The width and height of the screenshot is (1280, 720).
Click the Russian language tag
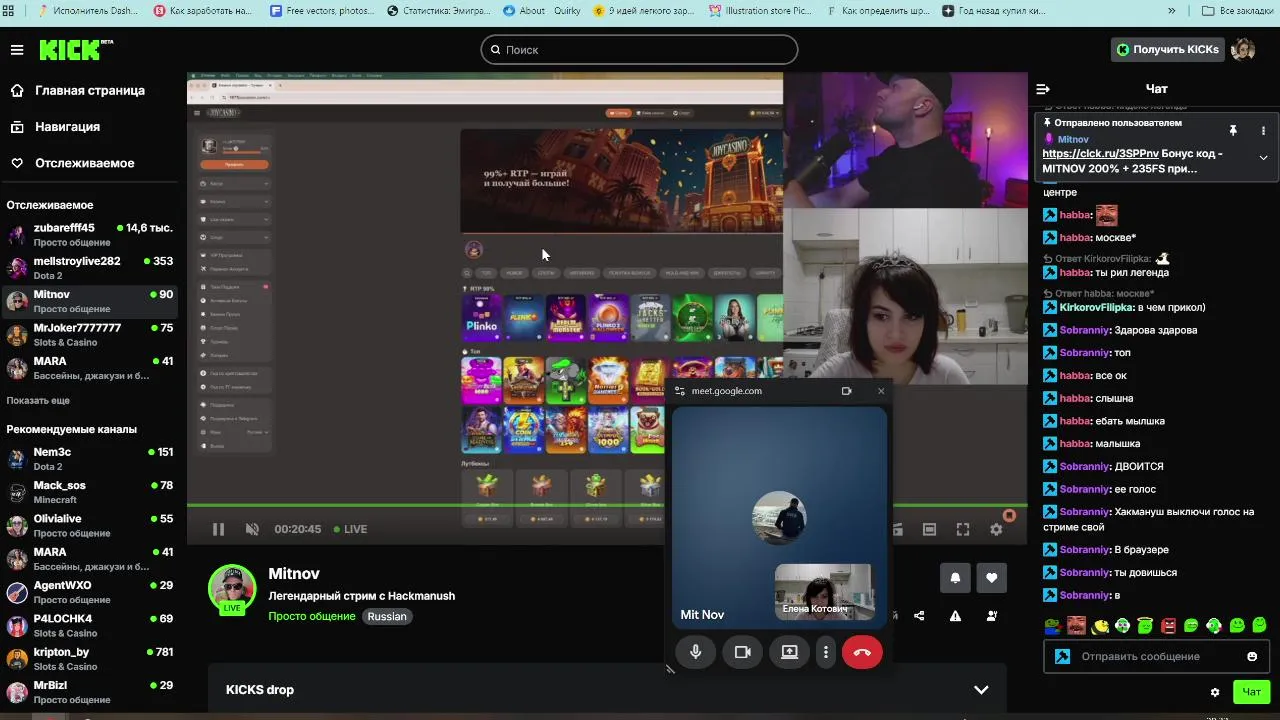[387, 616]
